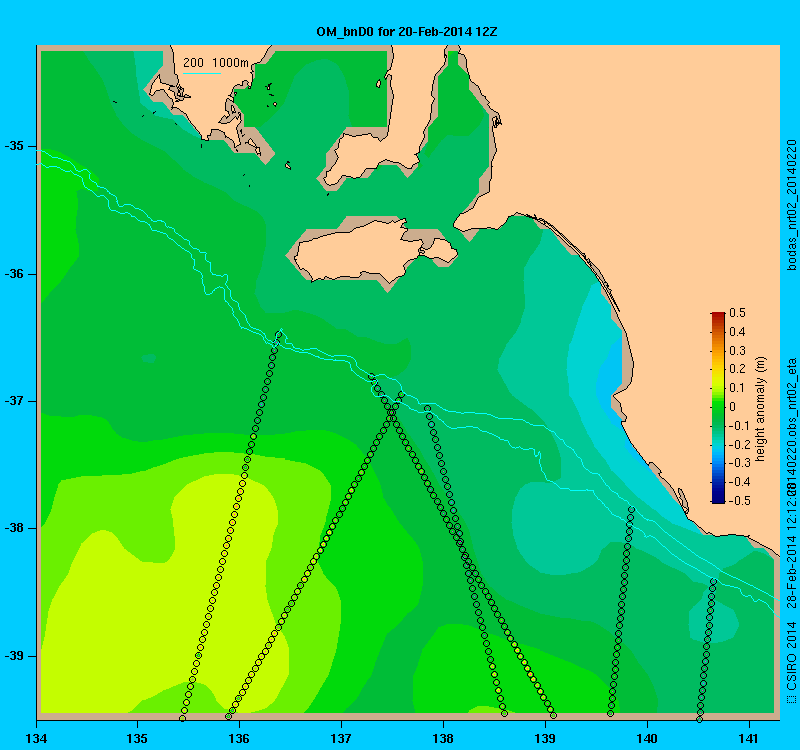This screenshot has height=750, width=800.
Task: Click the altimeter track's top circle near 136.4, -36.5
Action: point(279,335)
